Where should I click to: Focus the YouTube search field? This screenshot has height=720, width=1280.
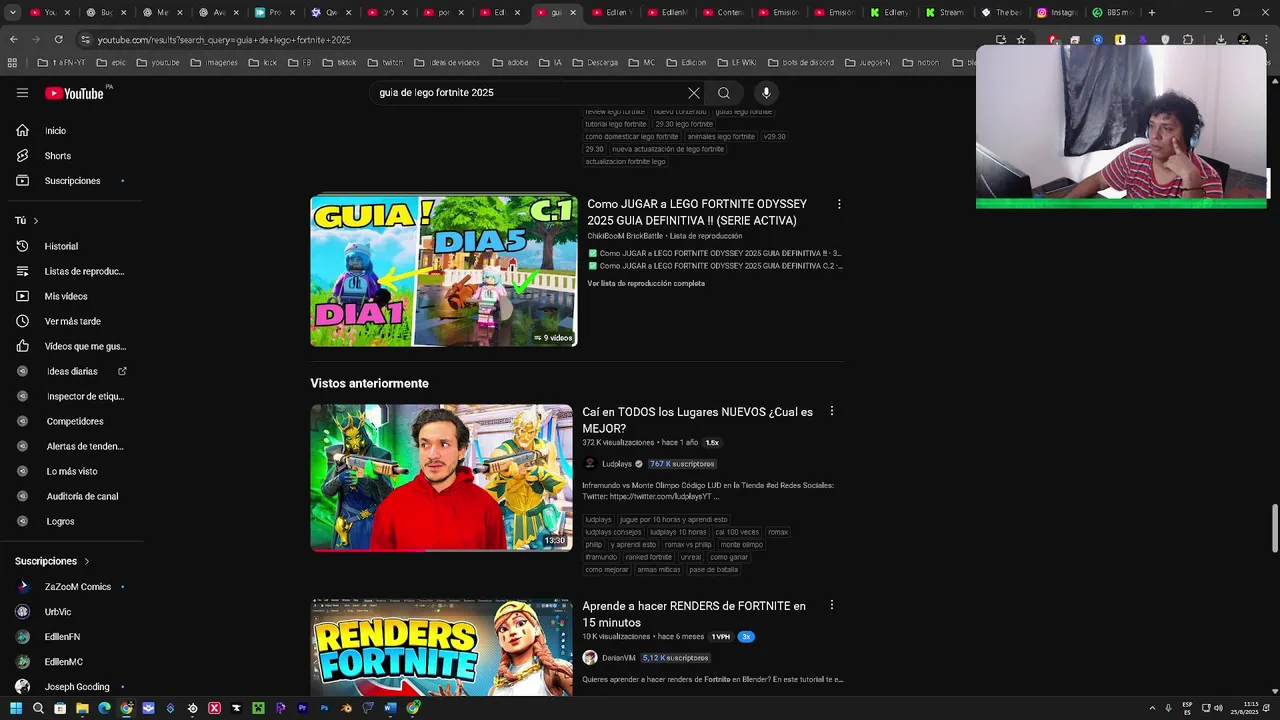point(528,93)
